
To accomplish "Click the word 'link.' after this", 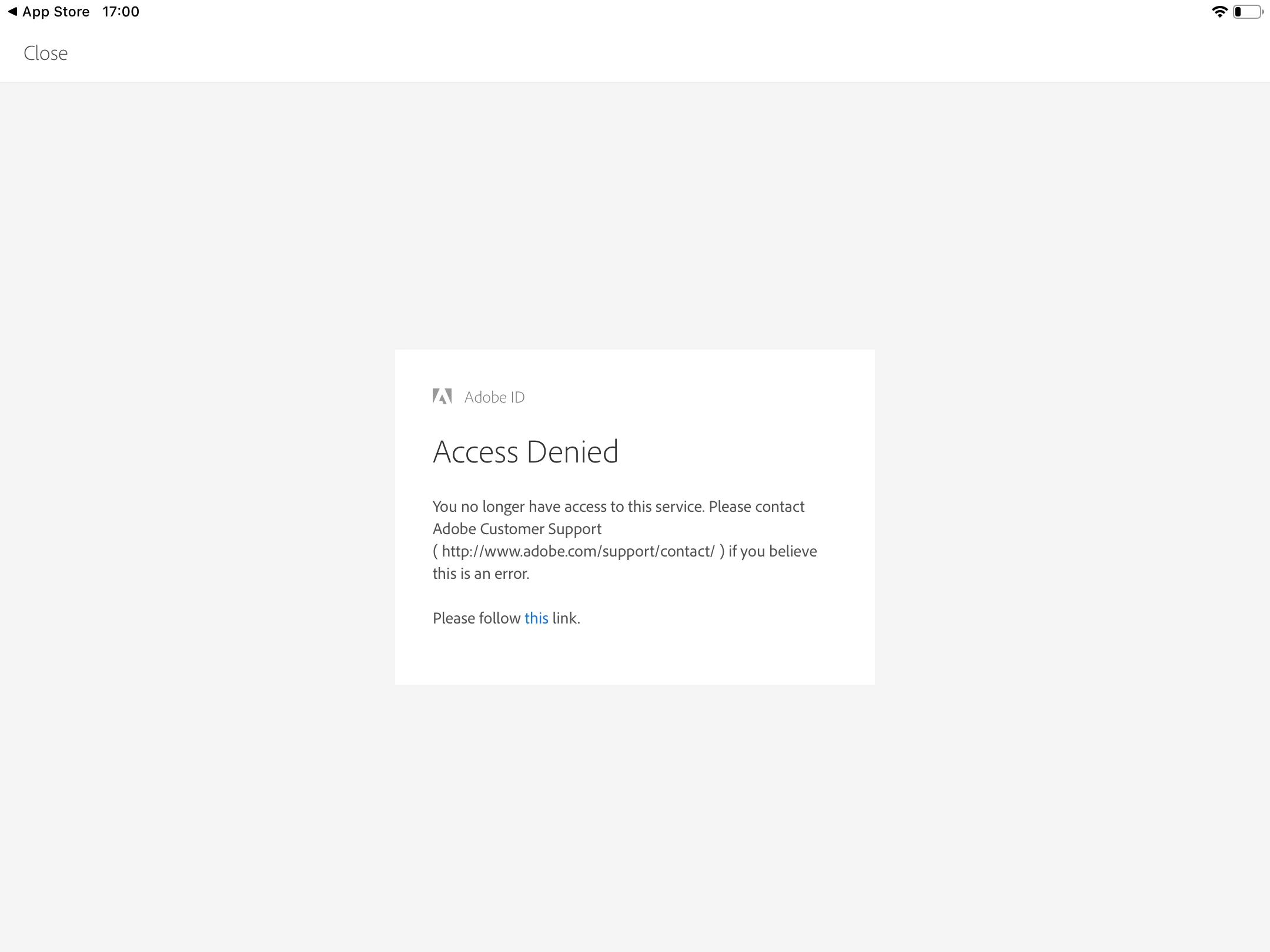I will (x=566, y=618).
